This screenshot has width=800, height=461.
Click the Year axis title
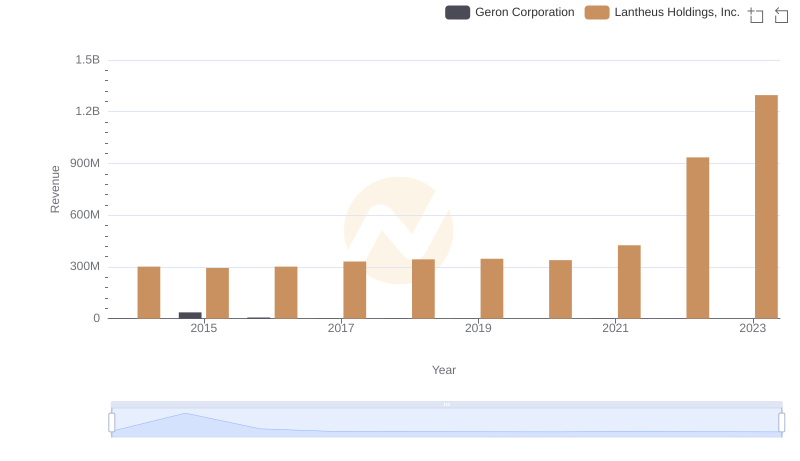pos(444,370)
